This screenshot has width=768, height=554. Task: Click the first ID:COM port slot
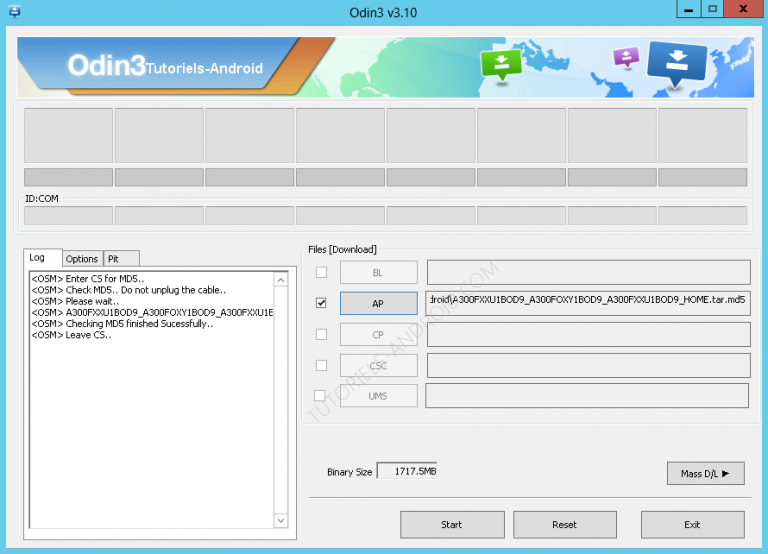(69, 216)
